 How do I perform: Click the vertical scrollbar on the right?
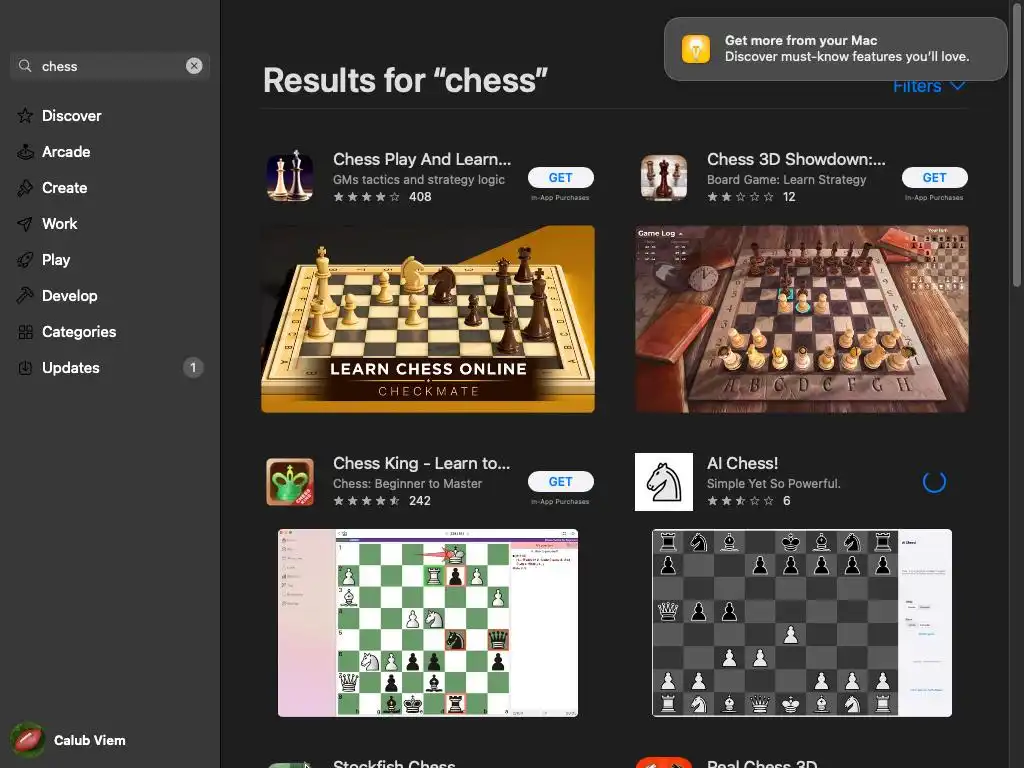pyautogui.click(x=1016, y=144)
